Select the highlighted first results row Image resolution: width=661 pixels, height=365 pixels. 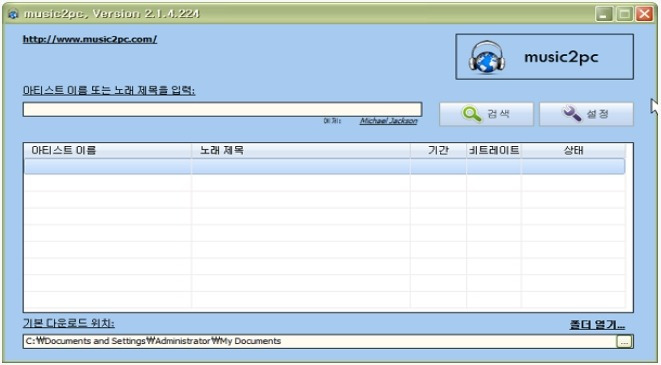point(324,166)
